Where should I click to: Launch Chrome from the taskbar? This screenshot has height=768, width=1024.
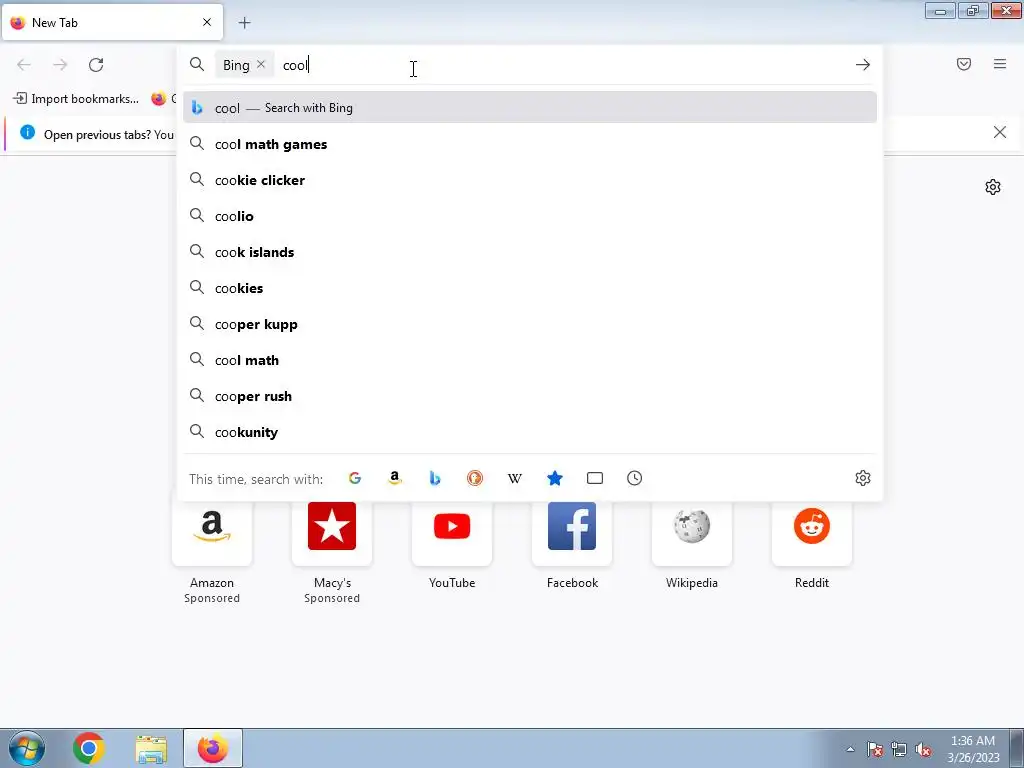coord(89,748)
